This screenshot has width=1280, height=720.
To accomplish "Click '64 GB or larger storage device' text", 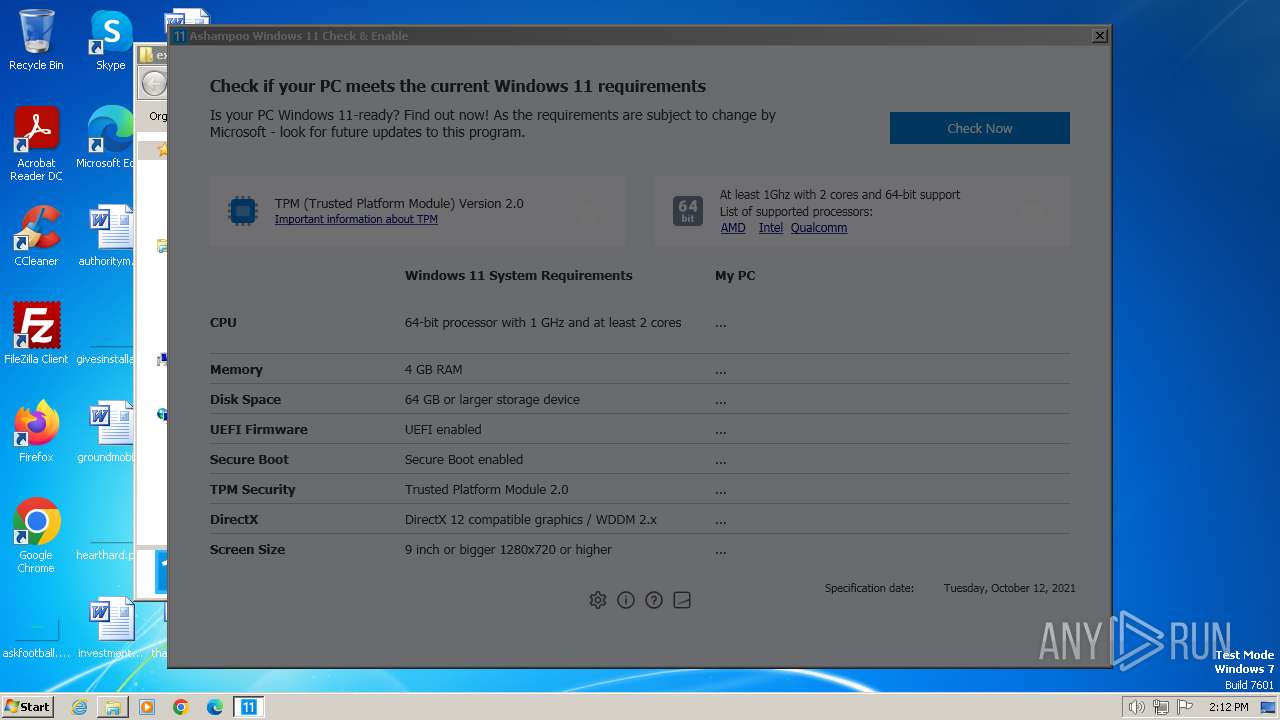I will coord(492,399).
